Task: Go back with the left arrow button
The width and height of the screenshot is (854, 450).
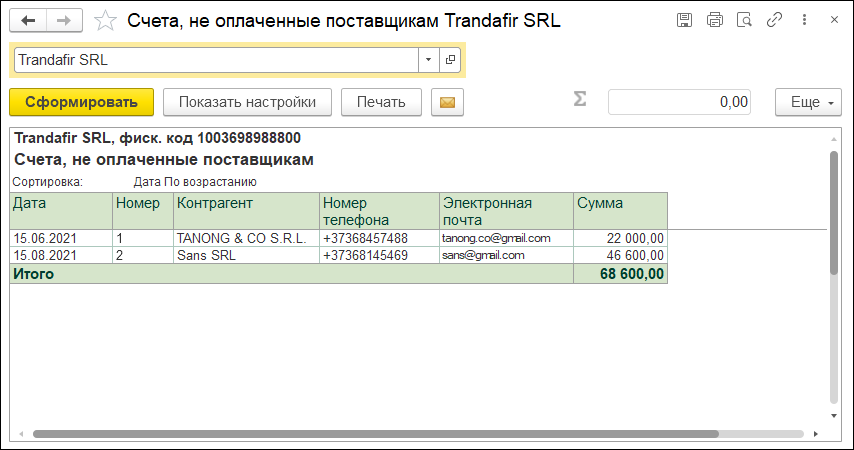Action: [x=28, y=21]
